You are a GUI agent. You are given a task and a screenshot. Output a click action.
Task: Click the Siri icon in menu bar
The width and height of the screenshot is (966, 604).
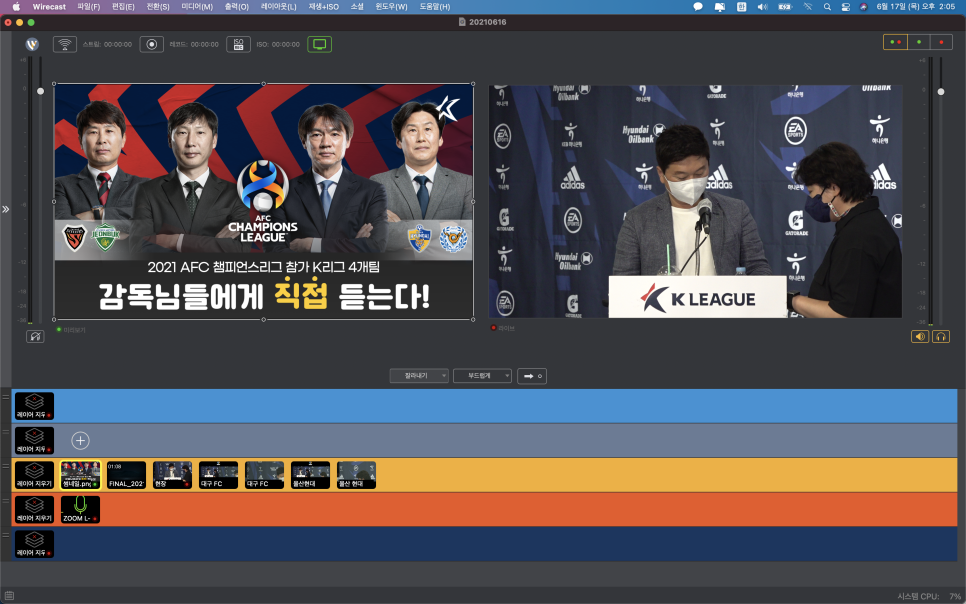point(863,7)
